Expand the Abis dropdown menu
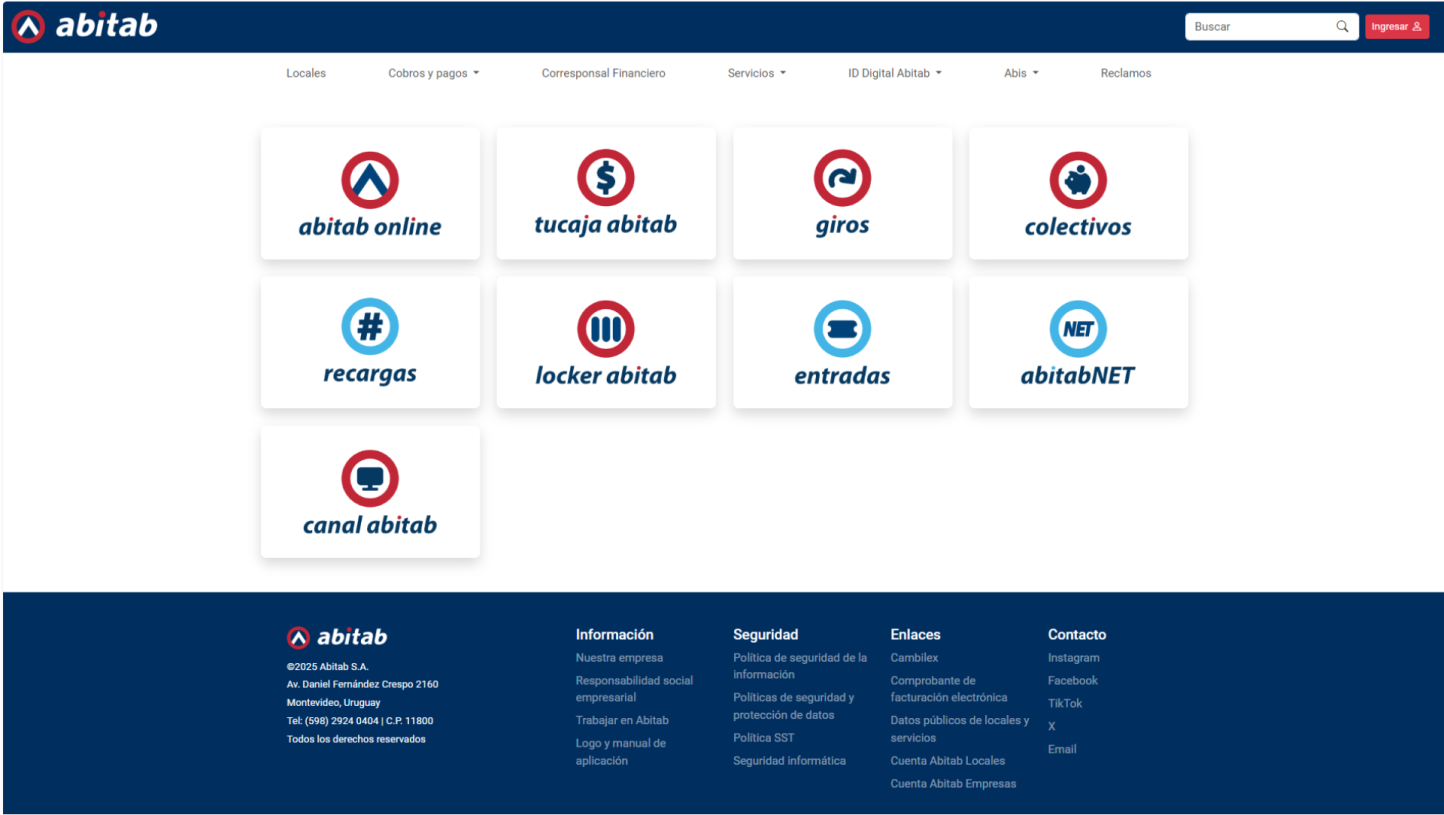This screenshot has height=815, width=1444. [1021, 73]
